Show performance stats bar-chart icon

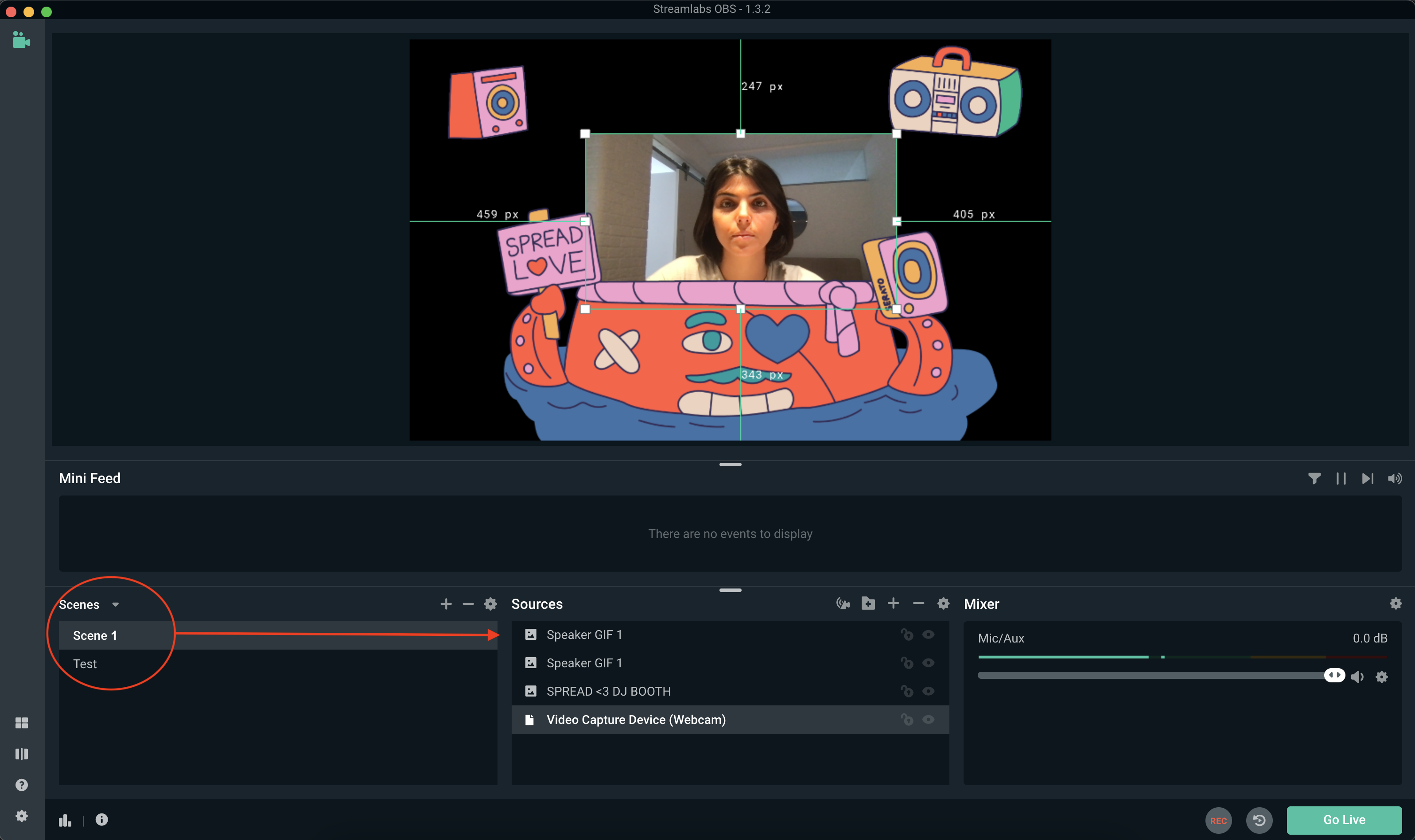(65, 820)
